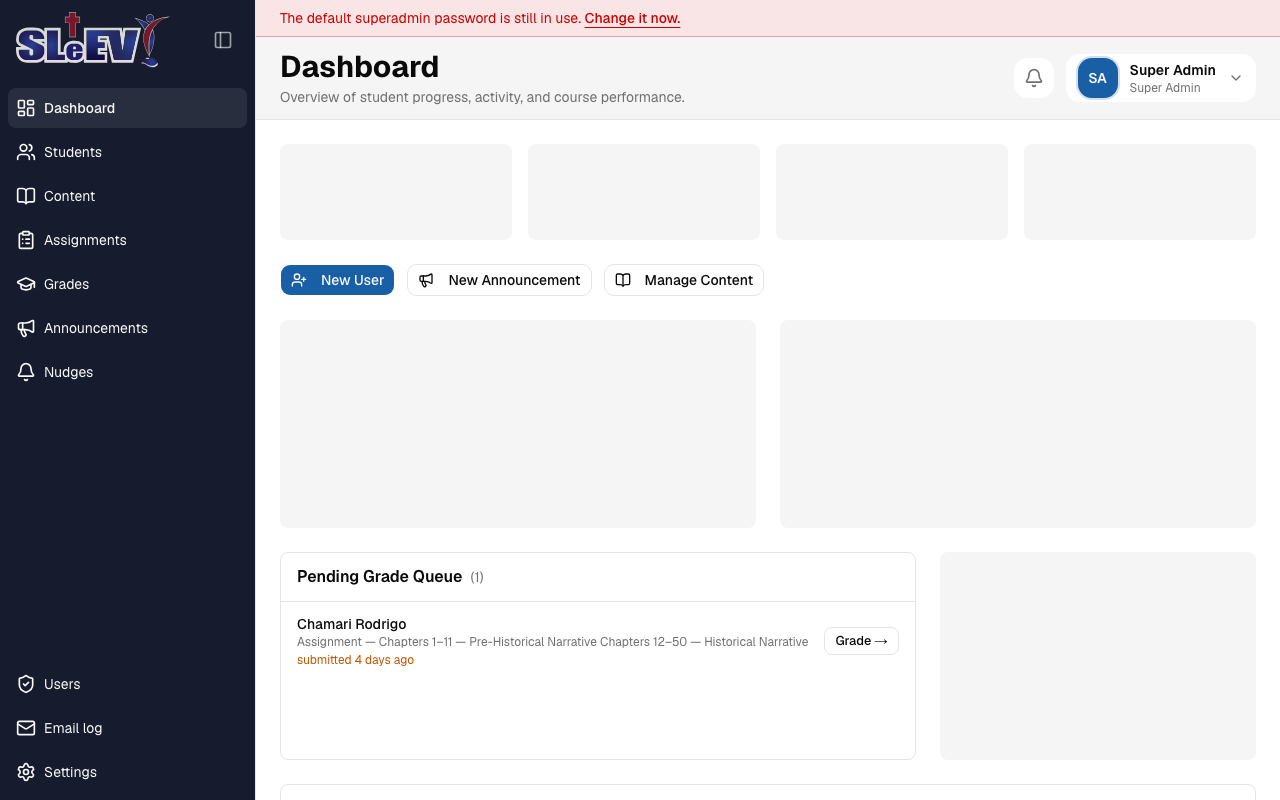
Task: Navigate to Grades in the sidebar
Action: click(127, 284)
